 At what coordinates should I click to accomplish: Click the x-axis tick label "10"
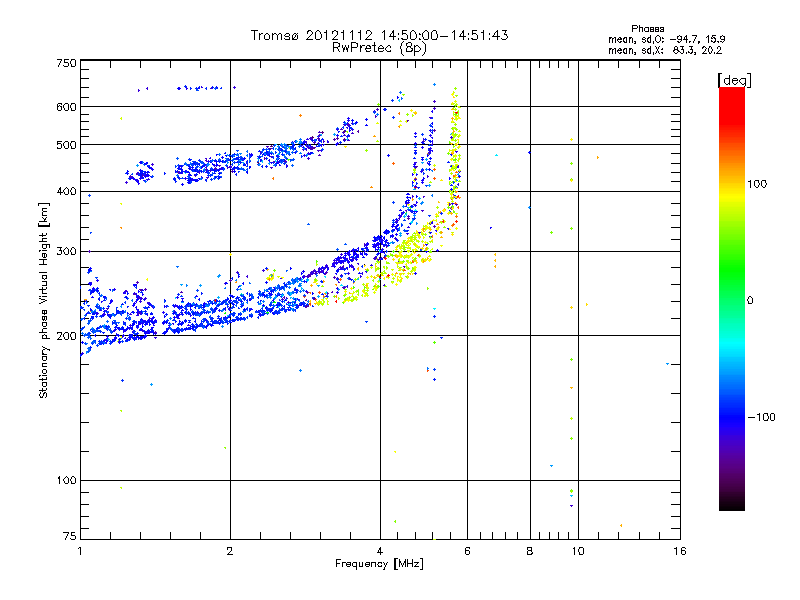[578, 551]
